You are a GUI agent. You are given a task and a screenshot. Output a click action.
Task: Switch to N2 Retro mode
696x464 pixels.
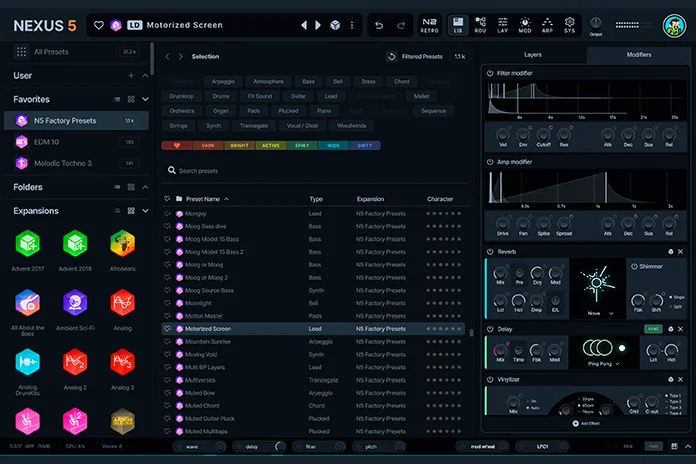point(429,25)
